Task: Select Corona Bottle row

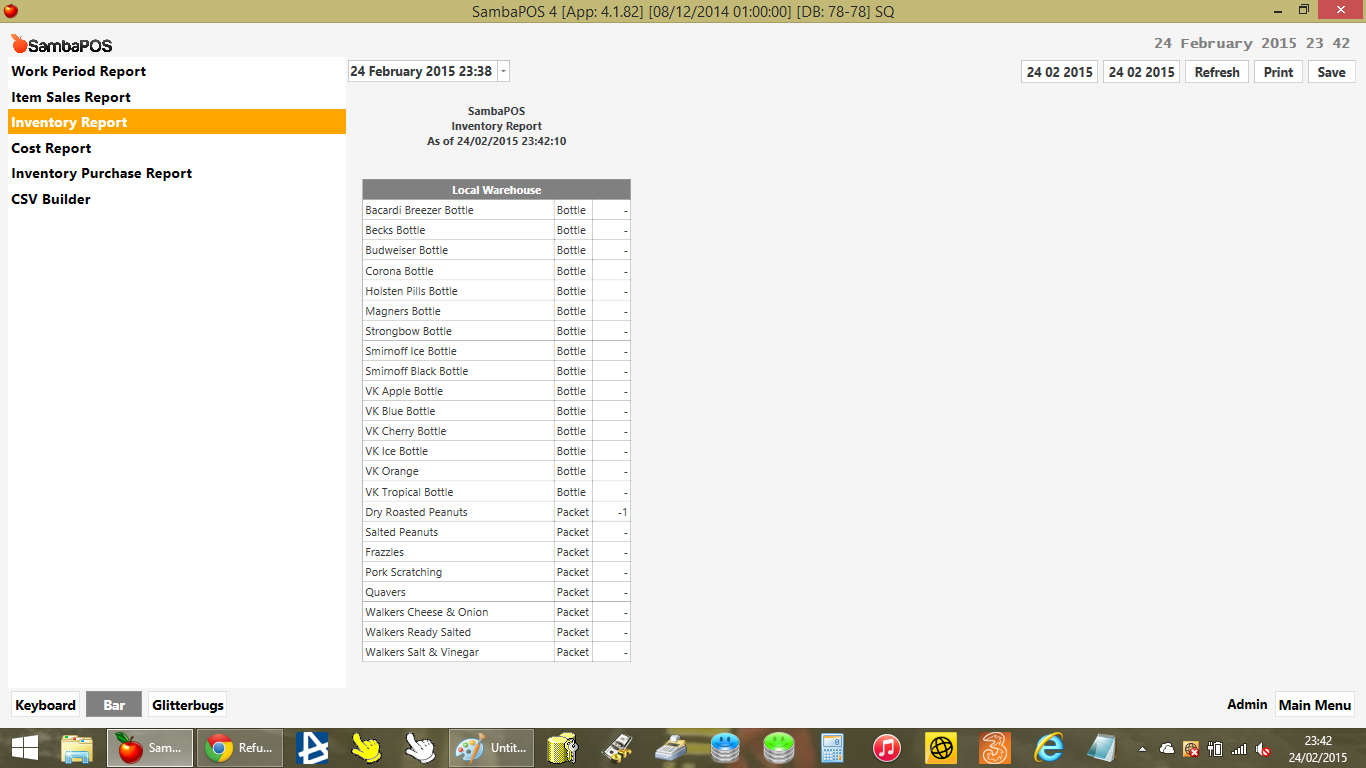Action: [x=496, y=271]
